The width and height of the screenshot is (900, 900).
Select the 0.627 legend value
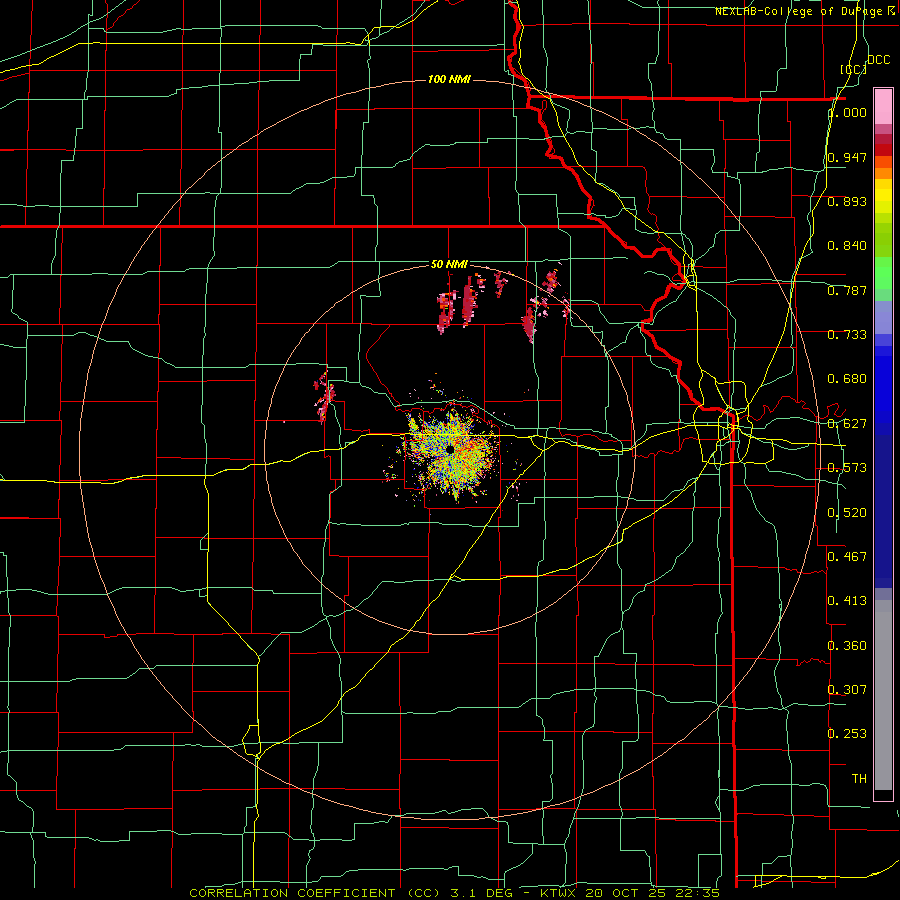point(847,424)
